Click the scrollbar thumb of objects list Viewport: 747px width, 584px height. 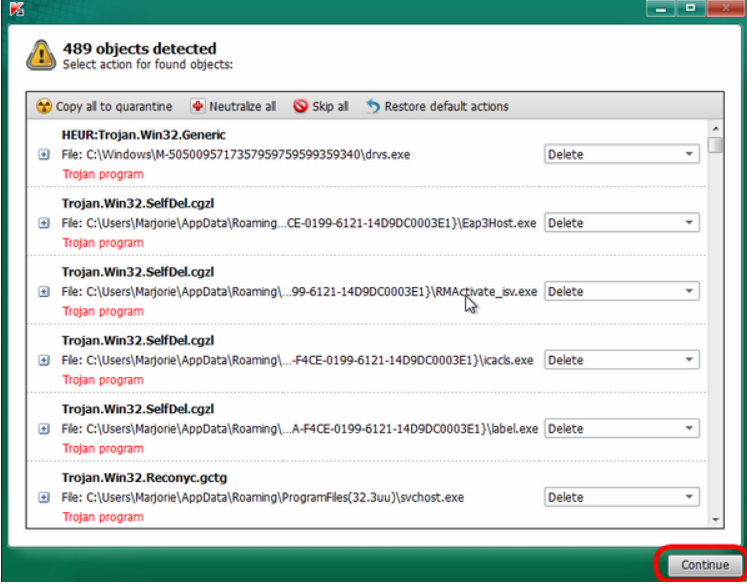coord(715,145)
